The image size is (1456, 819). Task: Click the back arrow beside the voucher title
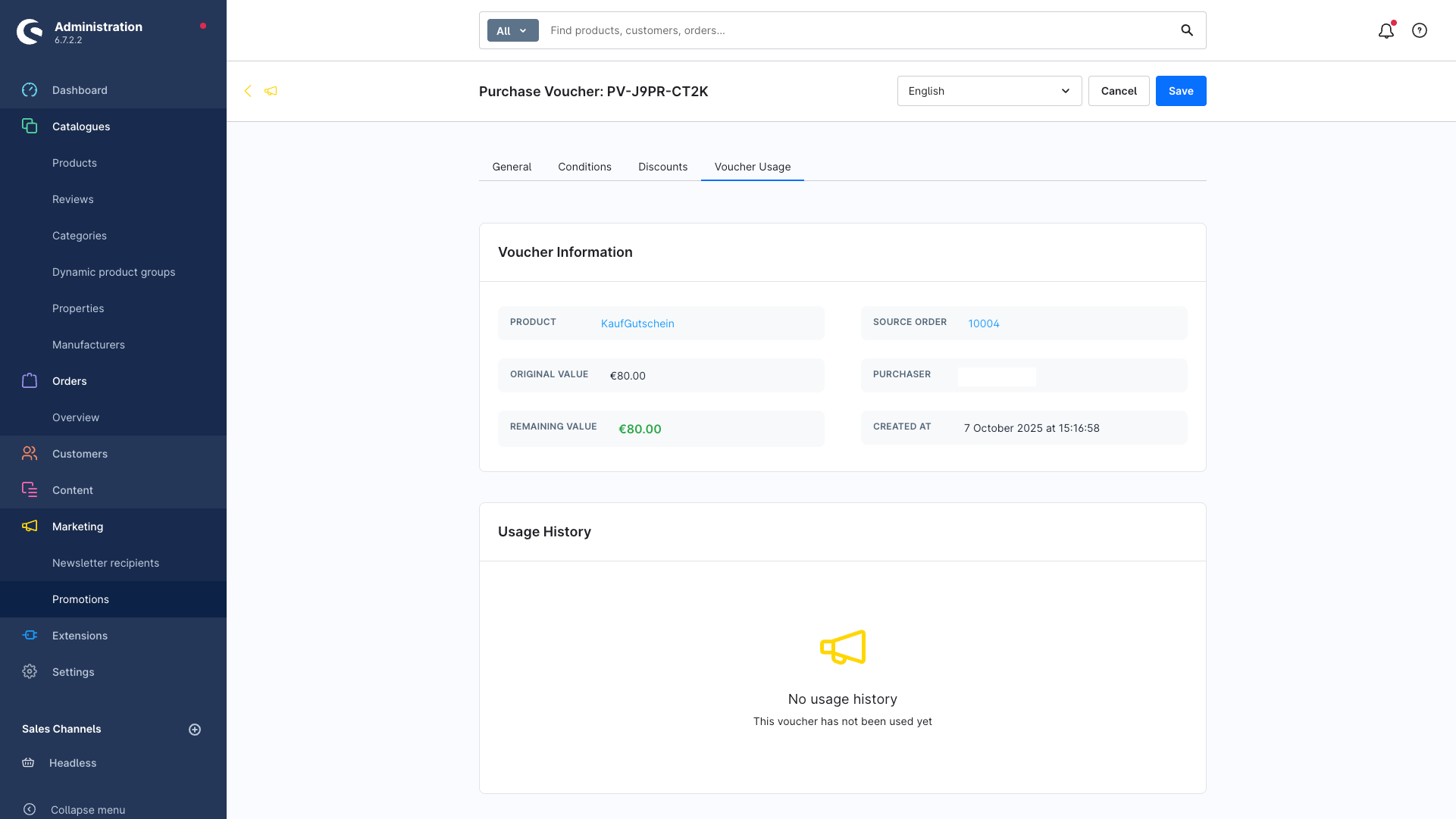(x=248, y=91)
